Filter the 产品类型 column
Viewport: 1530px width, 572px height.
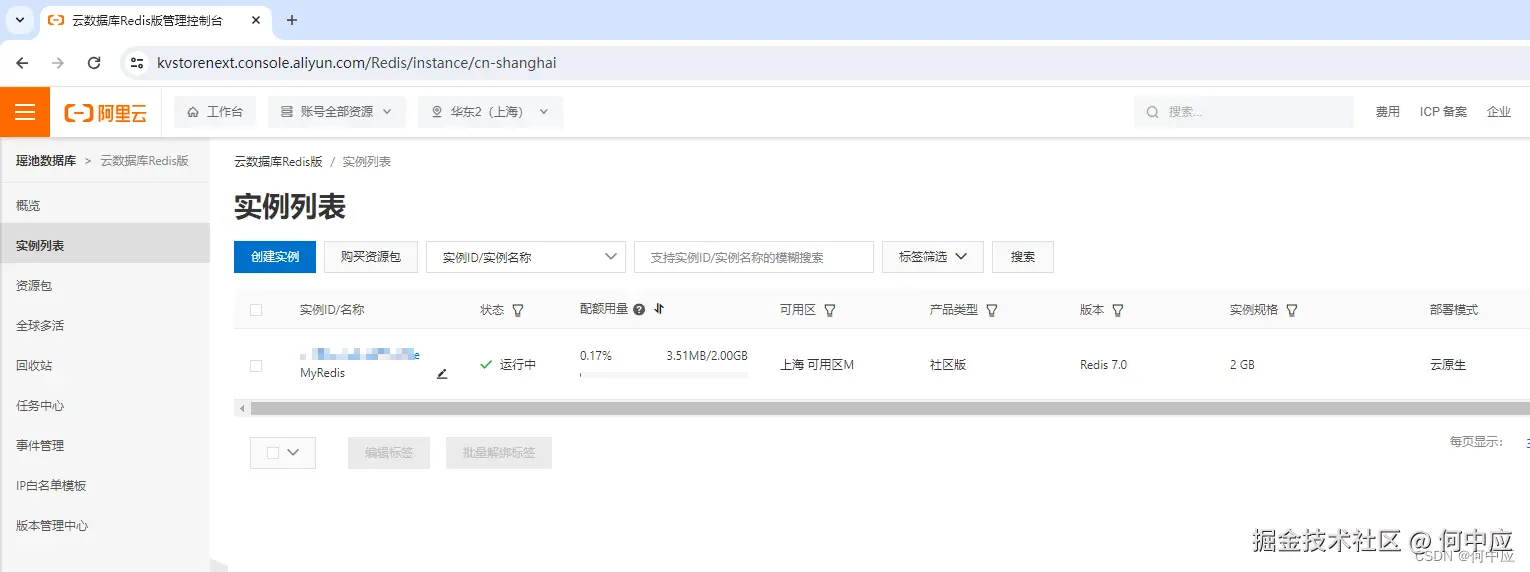tap(992, 311)
